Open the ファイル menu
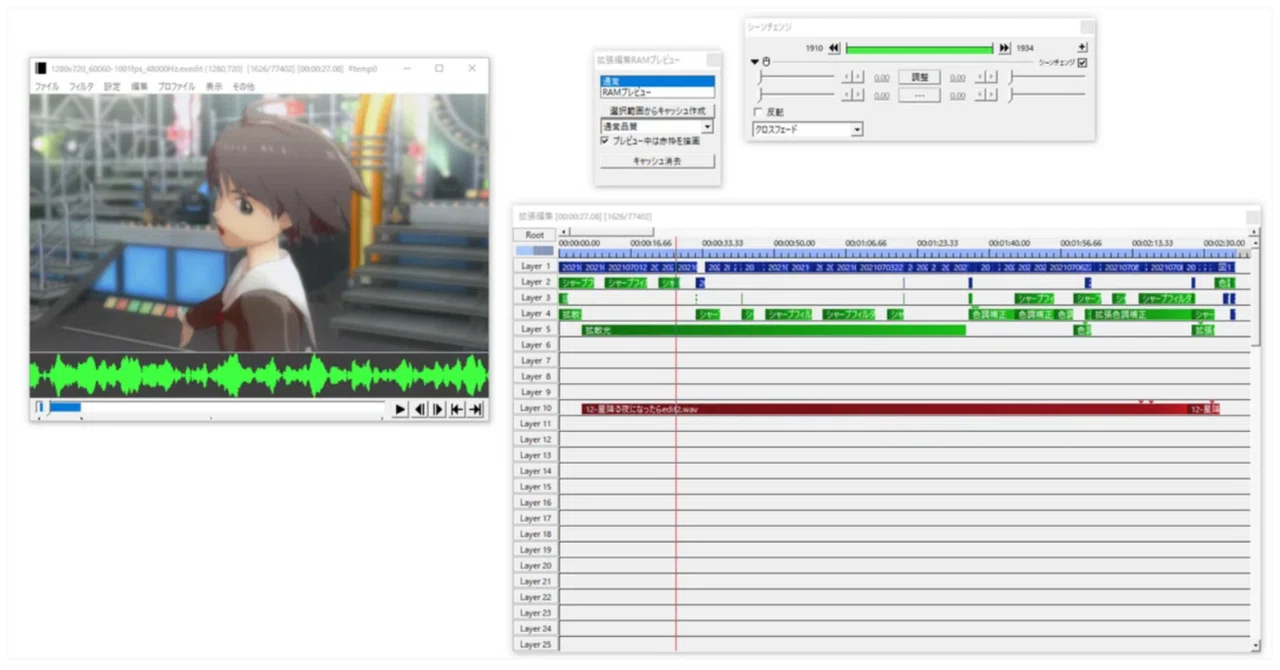Viewport: 1280px width, 670px height. pos(46,87)
